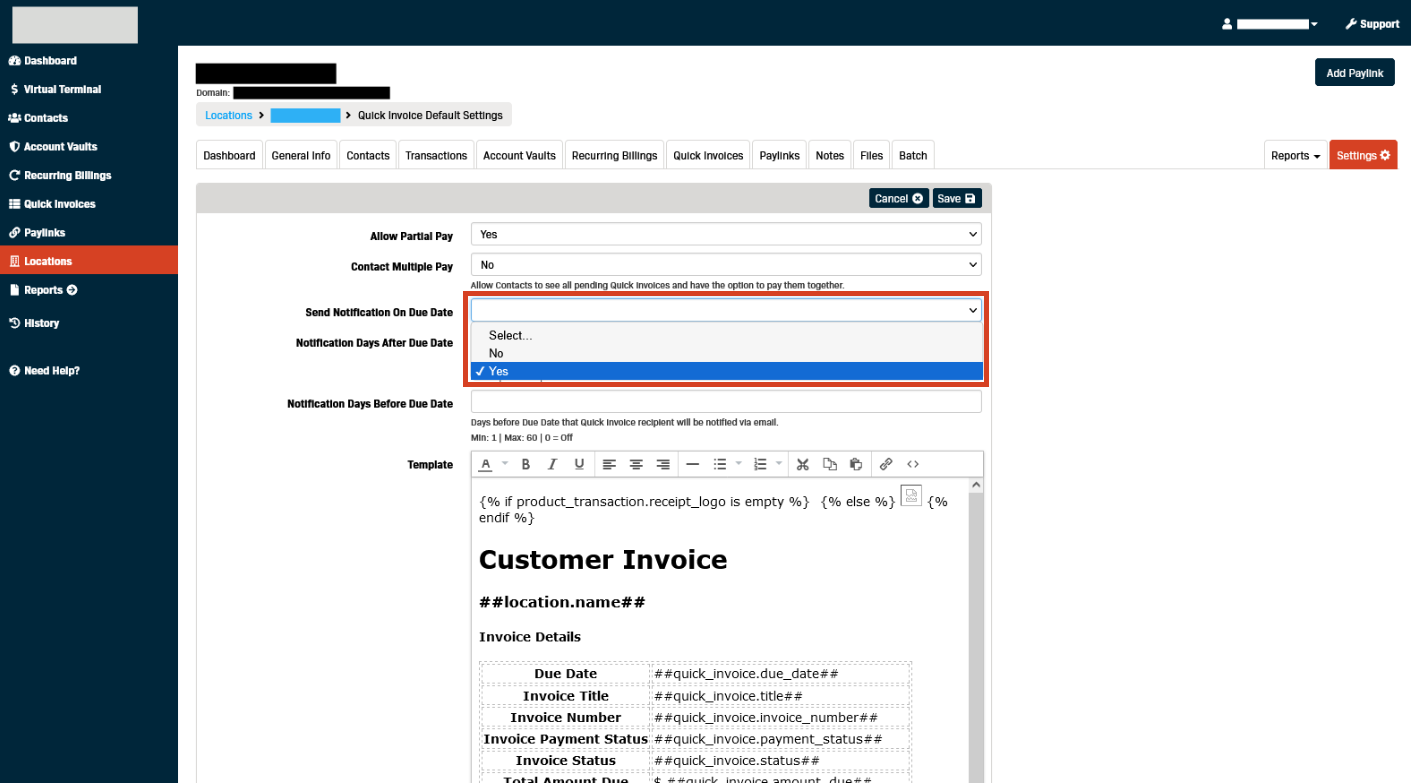Open text color dropdown arrow
The height and width of the screenshot is (783, 1411).
coord(505,464)
